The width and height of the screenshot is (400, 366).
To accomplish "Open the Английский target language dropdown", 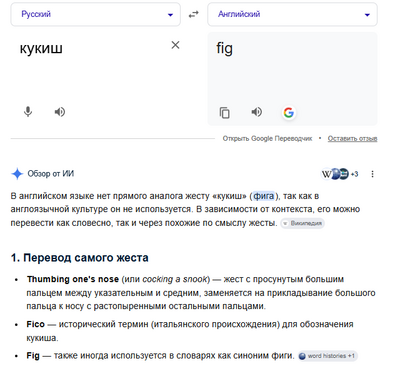I will tap(292, 14).
